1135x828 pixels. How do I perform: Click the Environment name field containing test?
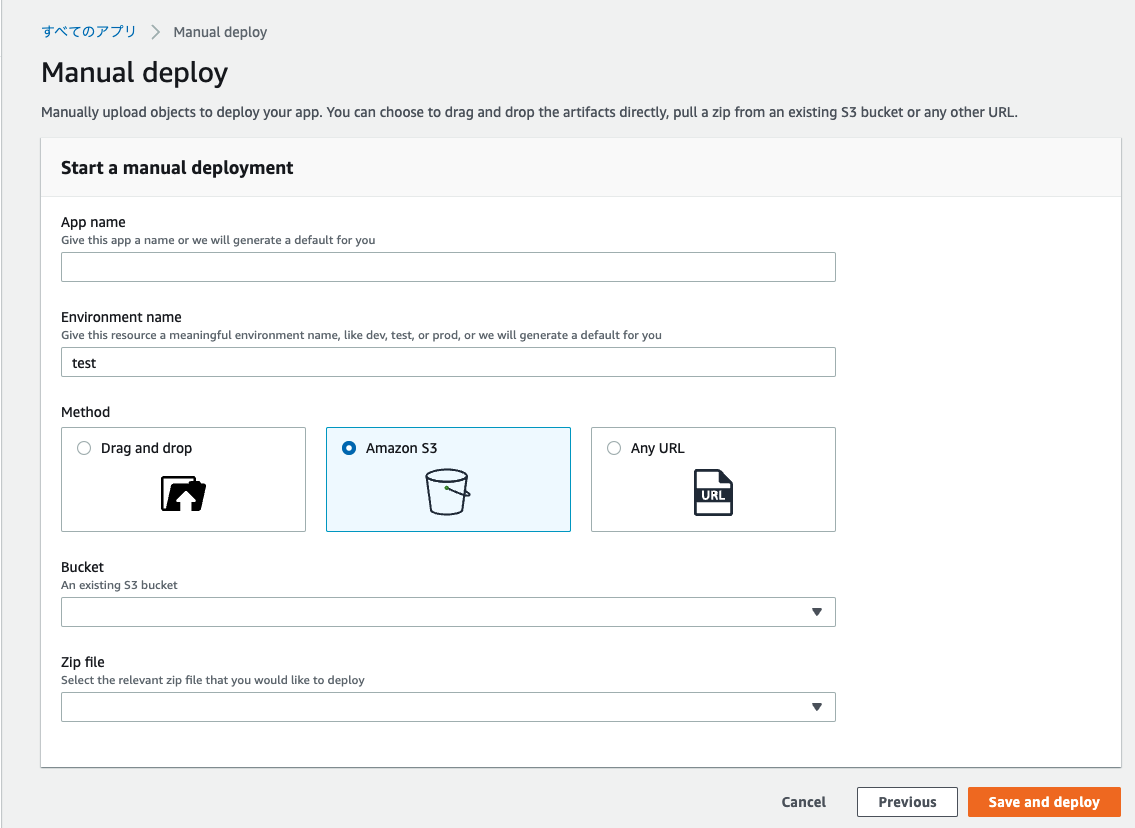pyautogui.click(x=448, y=361)
